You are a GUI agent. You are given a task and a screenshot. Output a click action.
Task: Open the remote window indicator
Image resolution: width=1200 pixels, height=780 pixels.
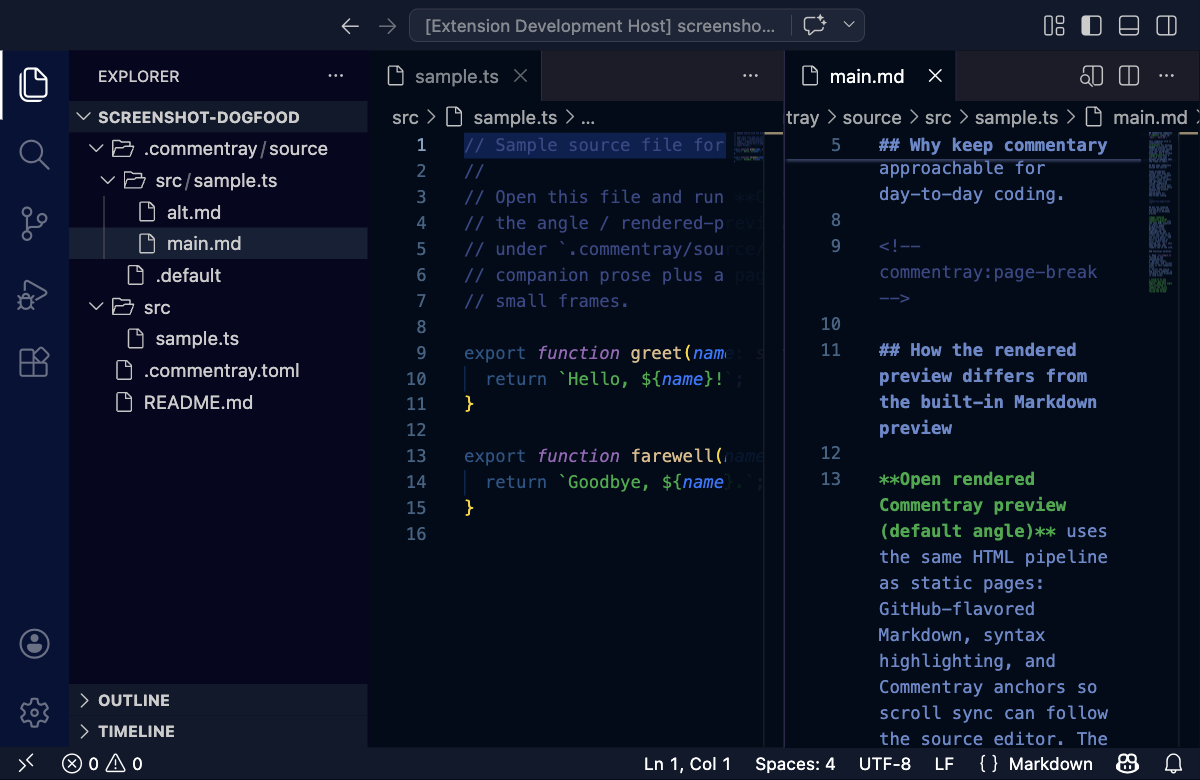[x=27, y=763]
